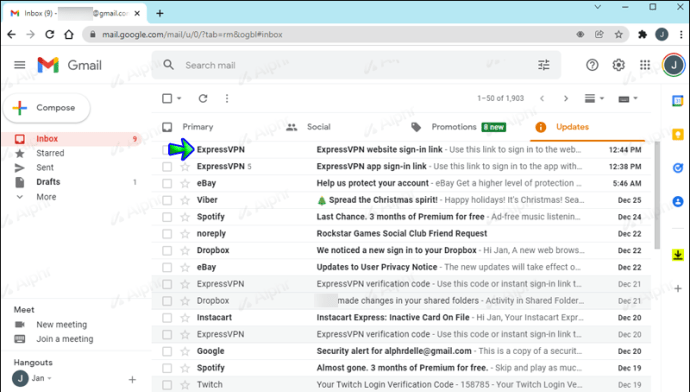Open Google Keep in the side panel
690x392 pixels.
coord(678,134)
